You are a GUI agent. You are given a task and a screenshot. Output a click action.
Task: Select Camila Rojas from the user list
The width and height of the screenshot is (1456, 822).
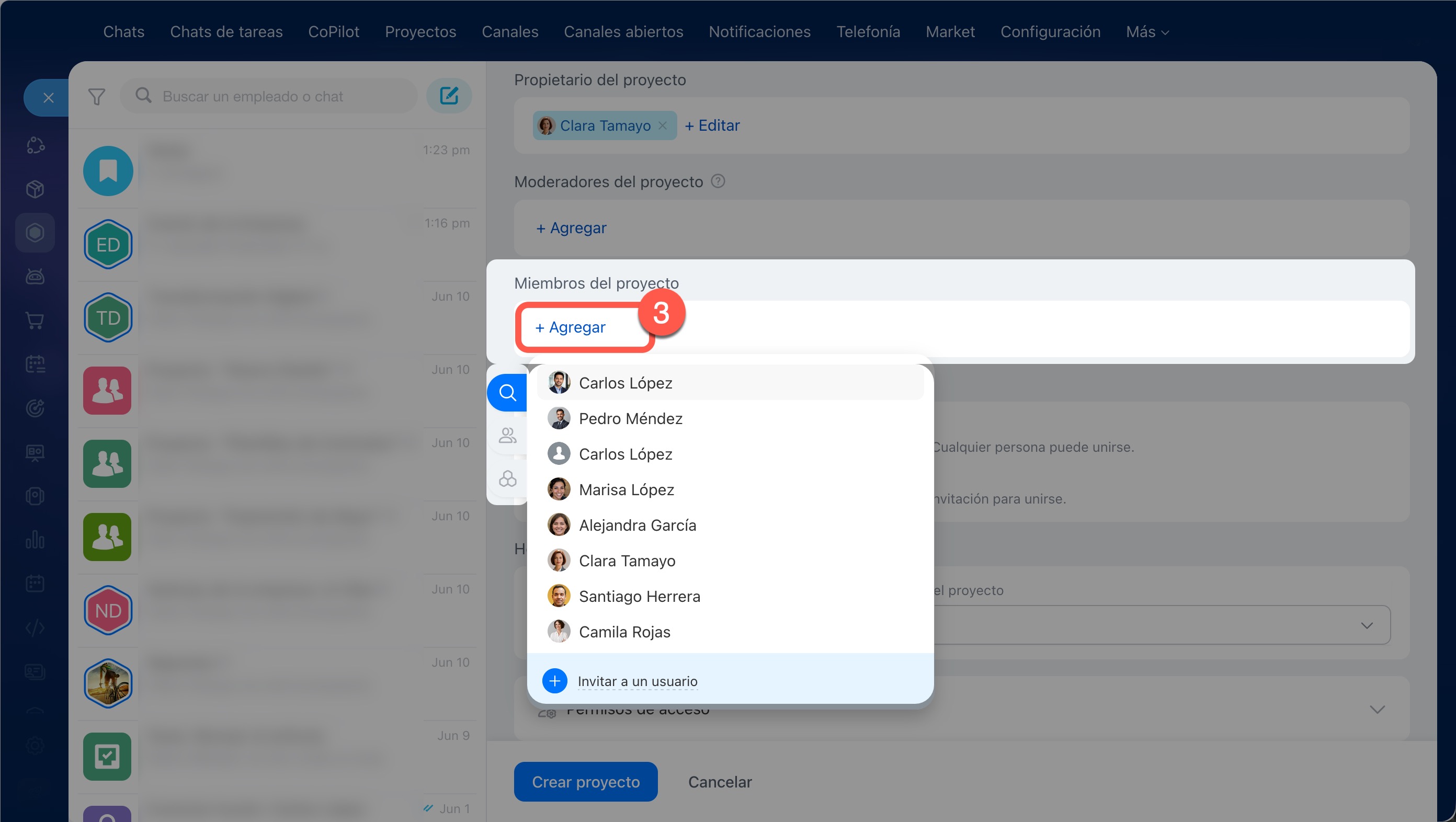pyautogui.click(x=730, y=632)
